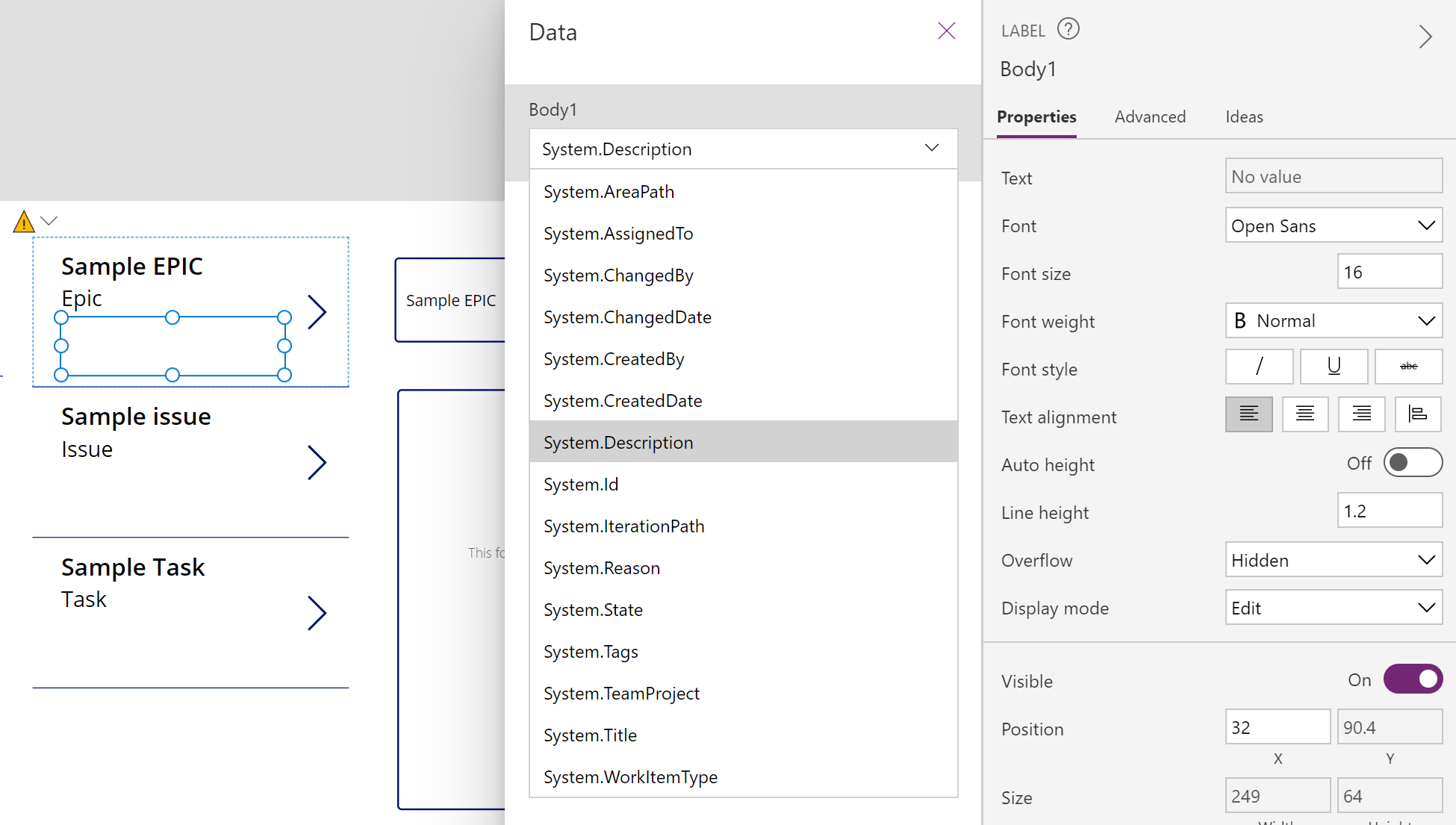Switch to the Ideas tab

pyautogui.click(x=1243, y=117)
